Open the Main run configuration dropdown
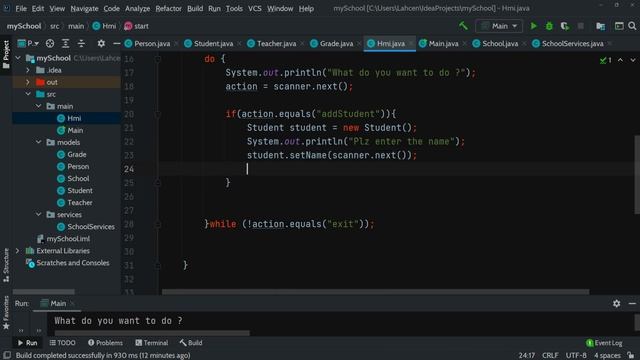Screen dimensions: 640x360 [x=499, y=26]
